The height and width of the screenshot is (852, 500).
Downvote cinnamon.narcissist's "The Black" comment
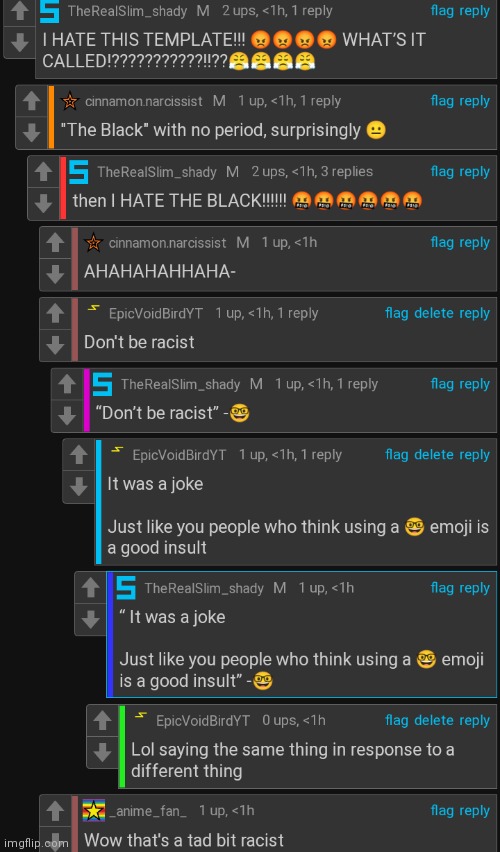pyautogui.click(x=32, y=131)
